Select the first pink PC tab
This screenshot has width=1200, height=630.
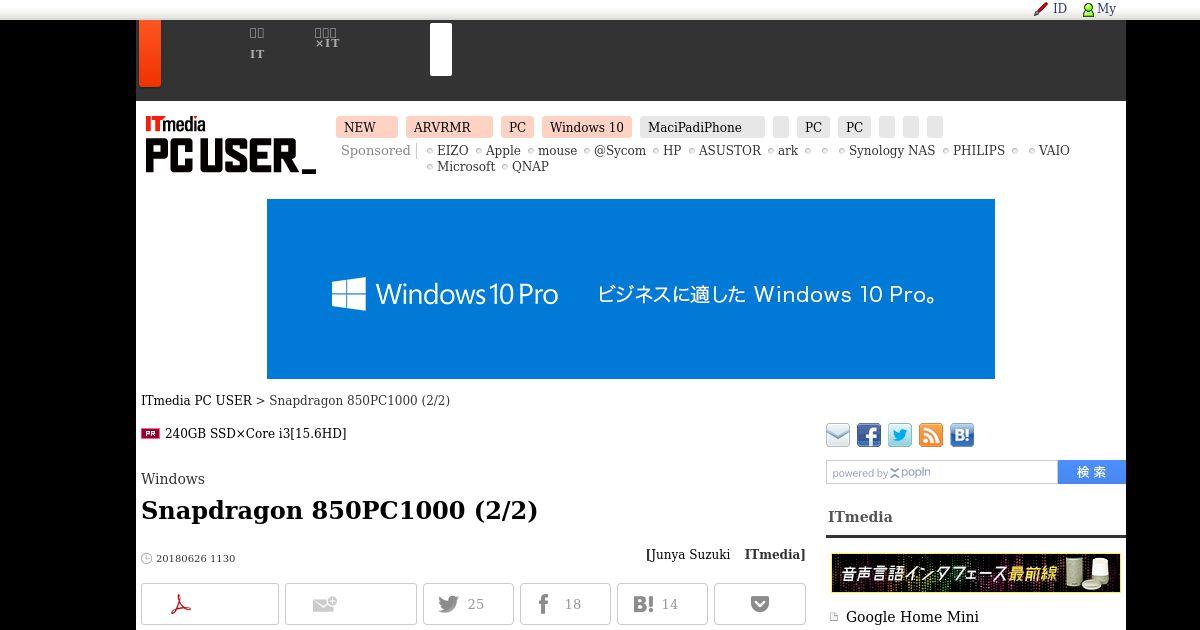517,127
